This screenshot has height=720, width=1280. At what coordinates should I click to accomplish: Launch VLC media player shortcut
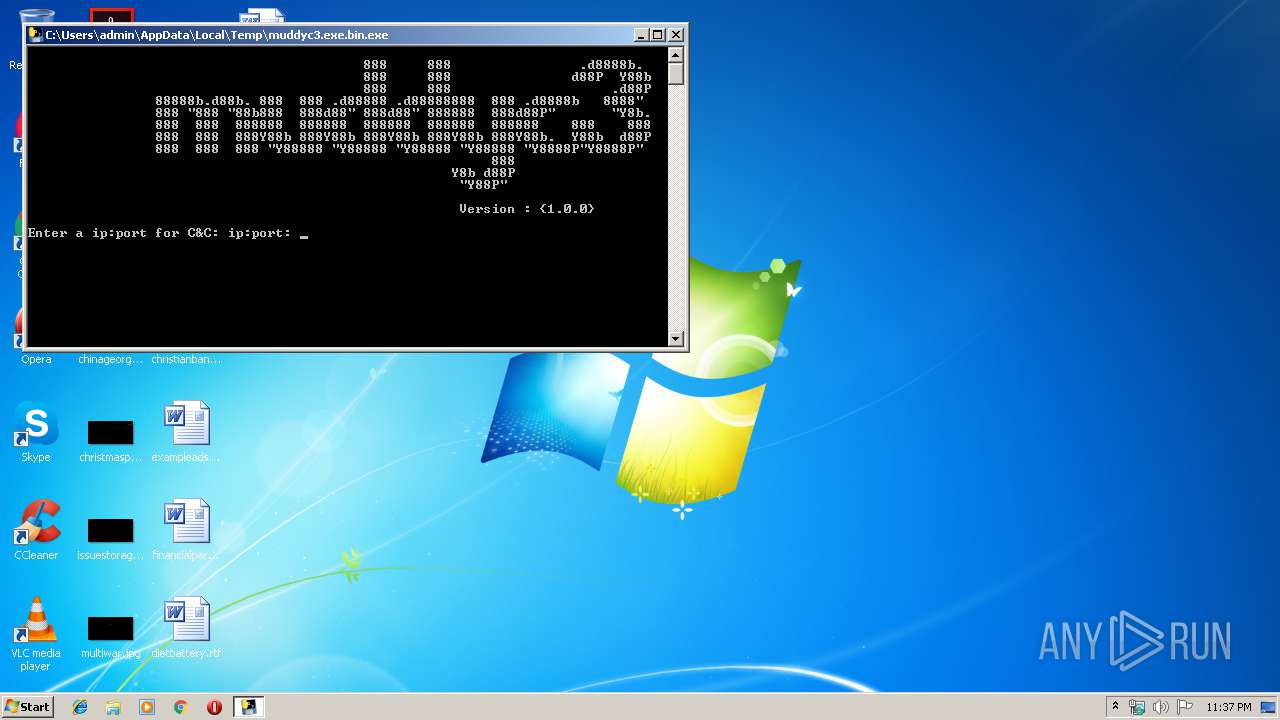[x=36, y=634]
